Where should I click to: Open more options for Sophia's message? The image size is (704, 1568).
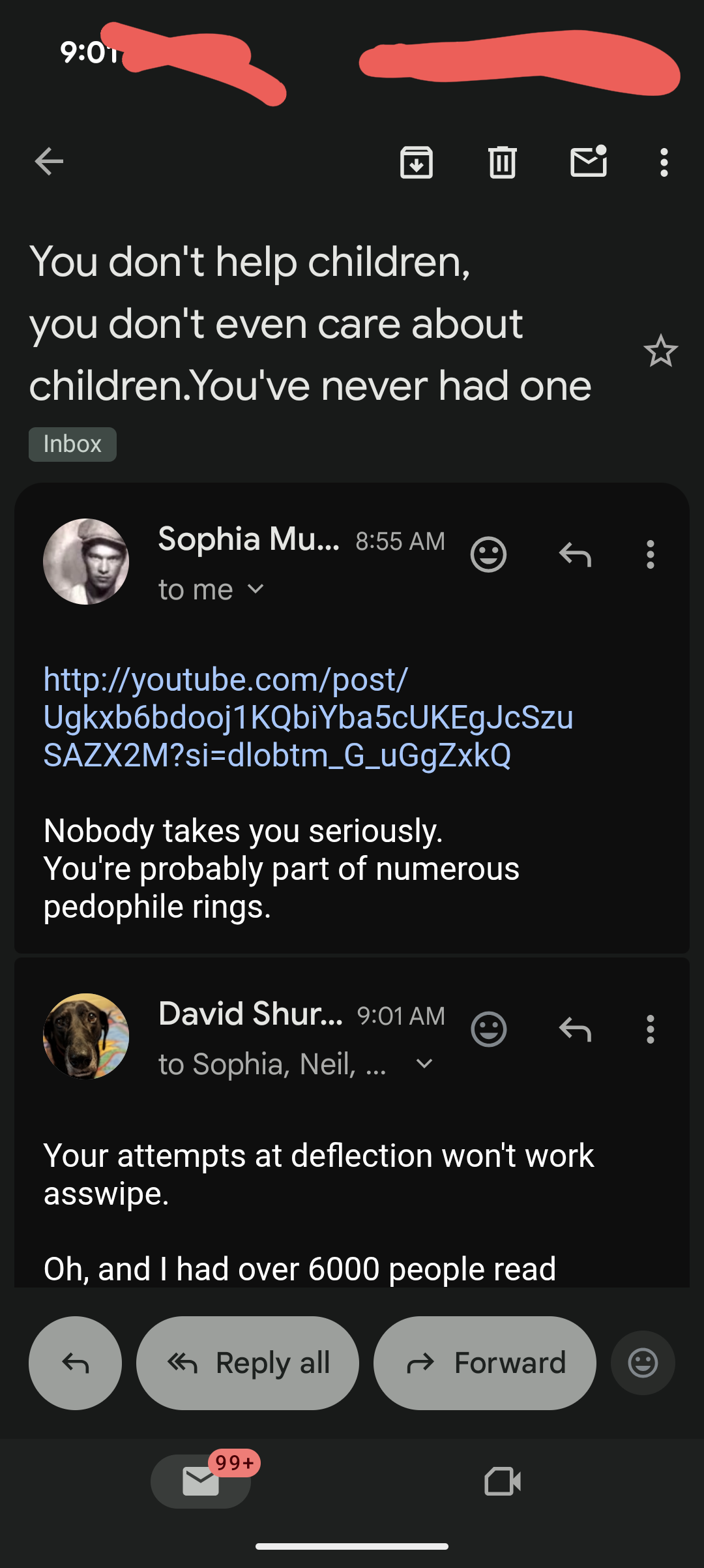650,555
